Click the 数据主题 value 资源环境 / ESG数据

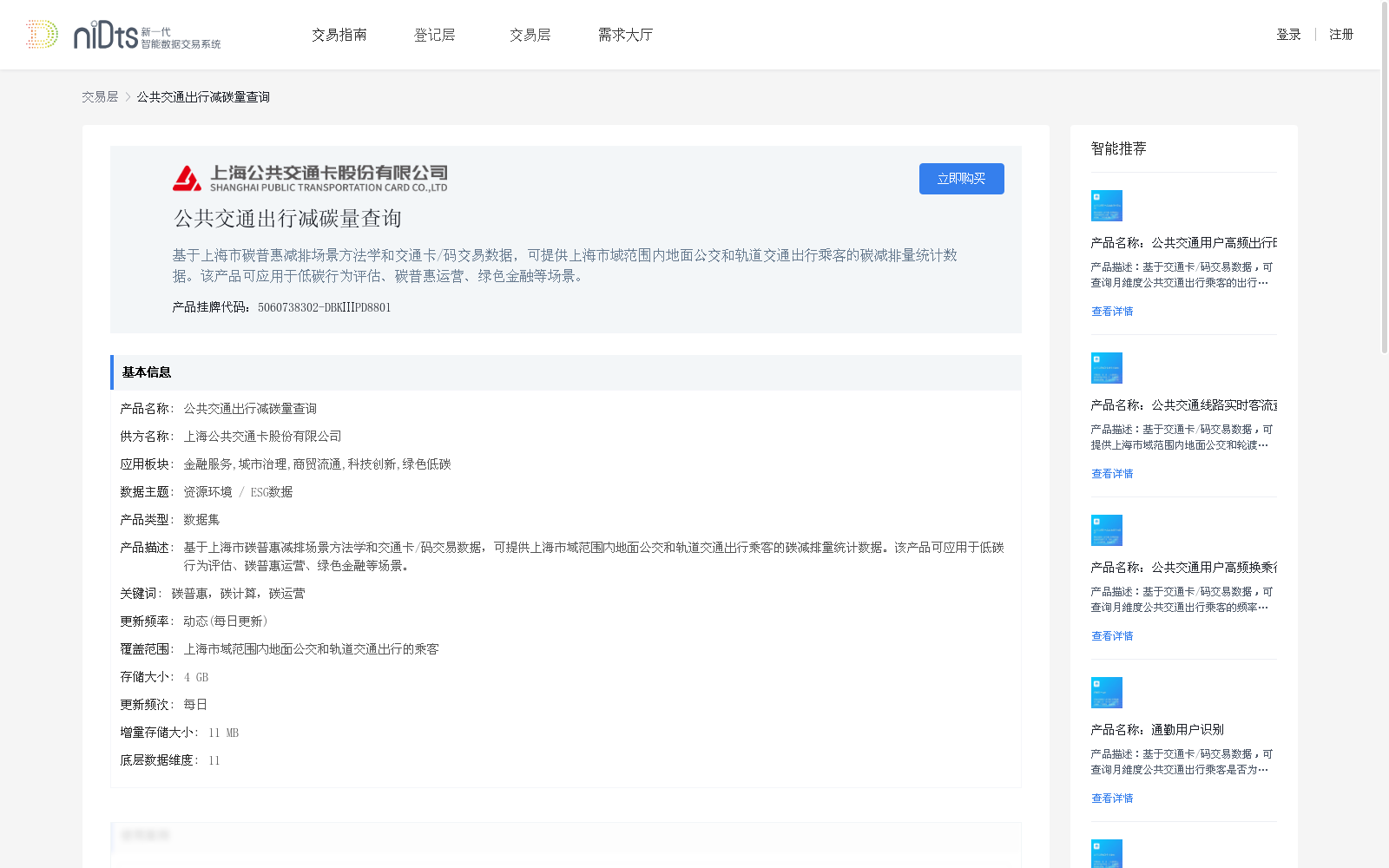pos(238,492)
